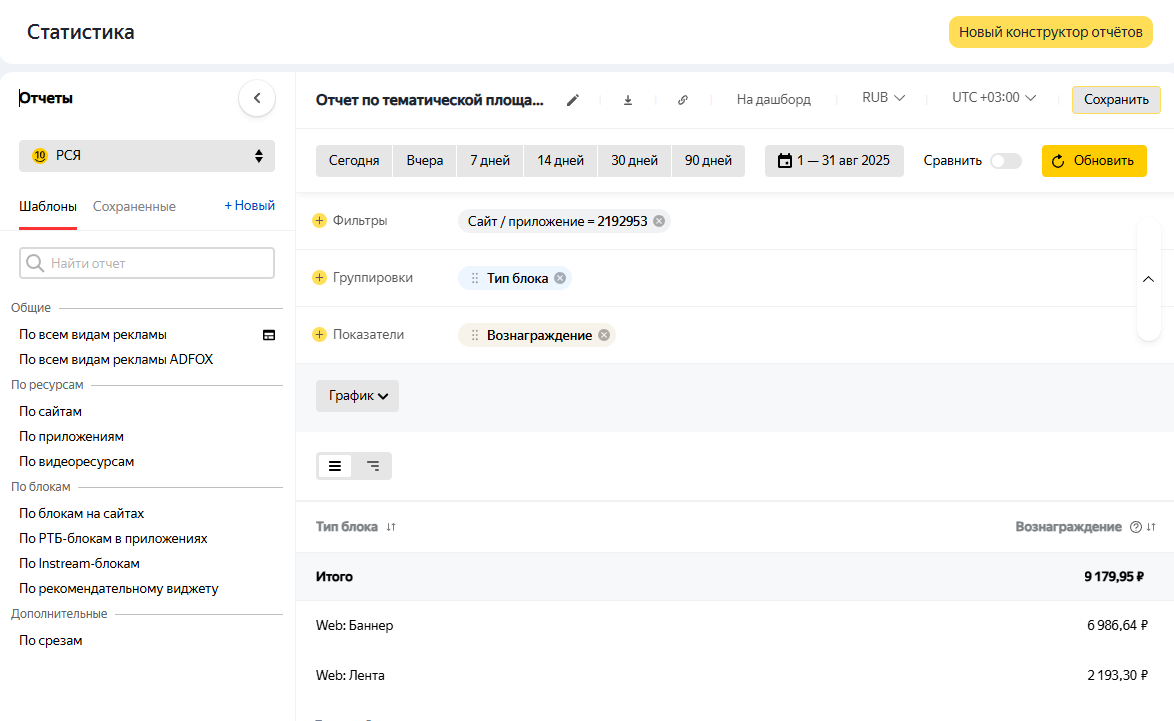Open the RUB currency dropdown
This screenshot has height=721, width=1174.
click(x=883, y=98)
